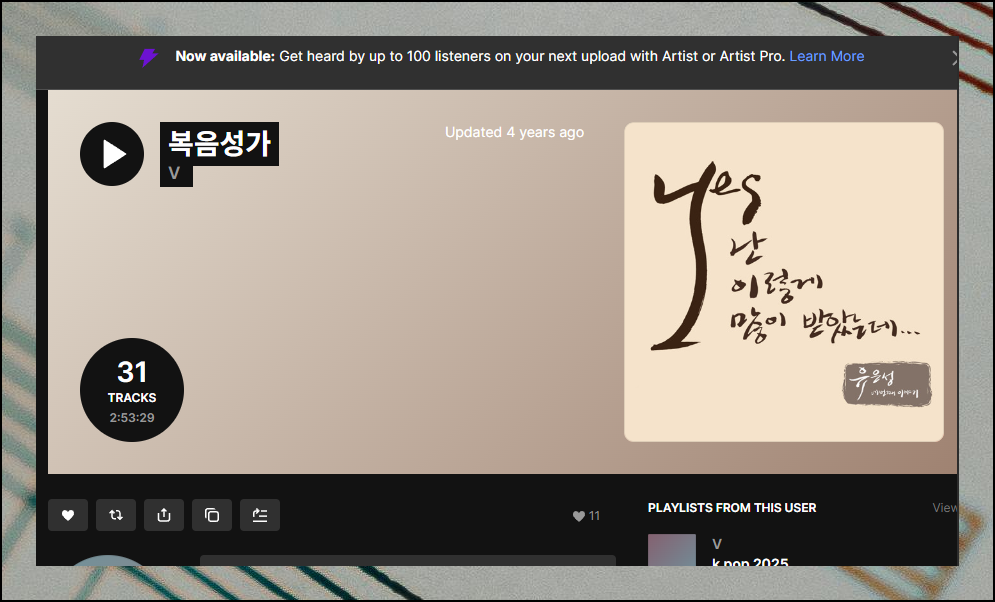995x602 pixels.
Task: Share the playlist
Action: (164, 515)
